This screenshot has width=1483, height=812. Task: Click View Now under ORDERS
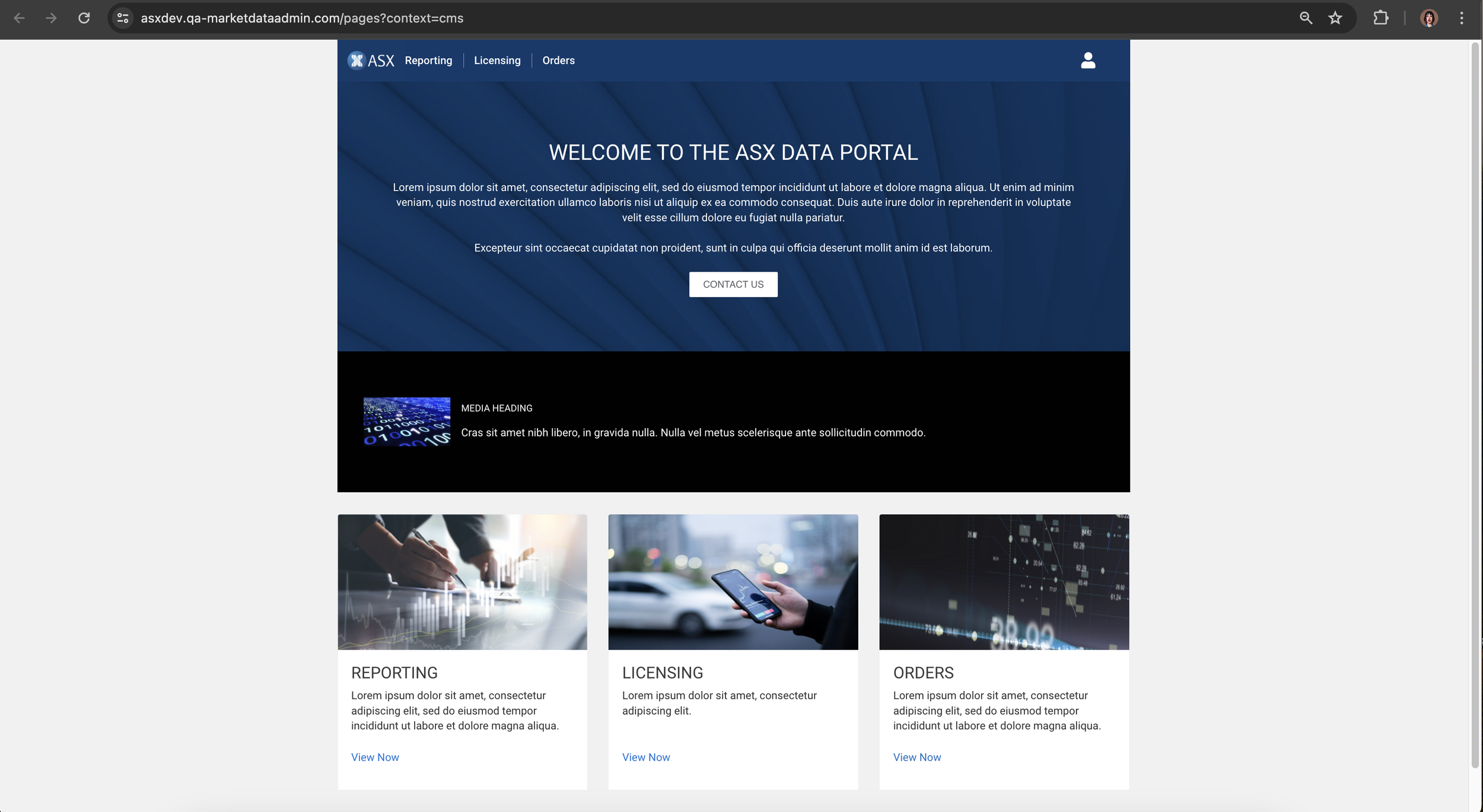point(916,757)
